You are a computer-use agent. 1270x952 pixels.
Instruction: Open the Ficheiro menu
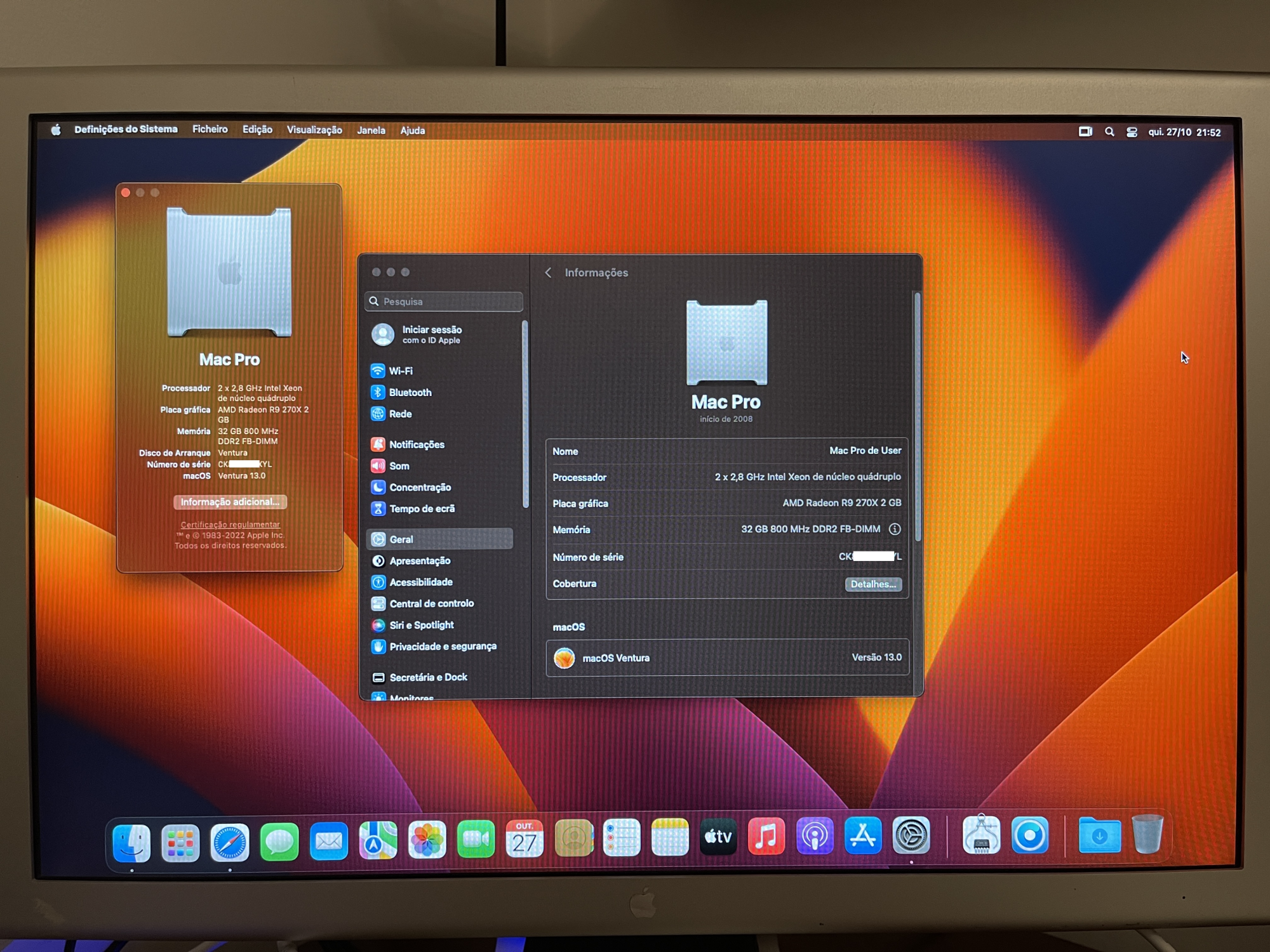click(210, 129)
